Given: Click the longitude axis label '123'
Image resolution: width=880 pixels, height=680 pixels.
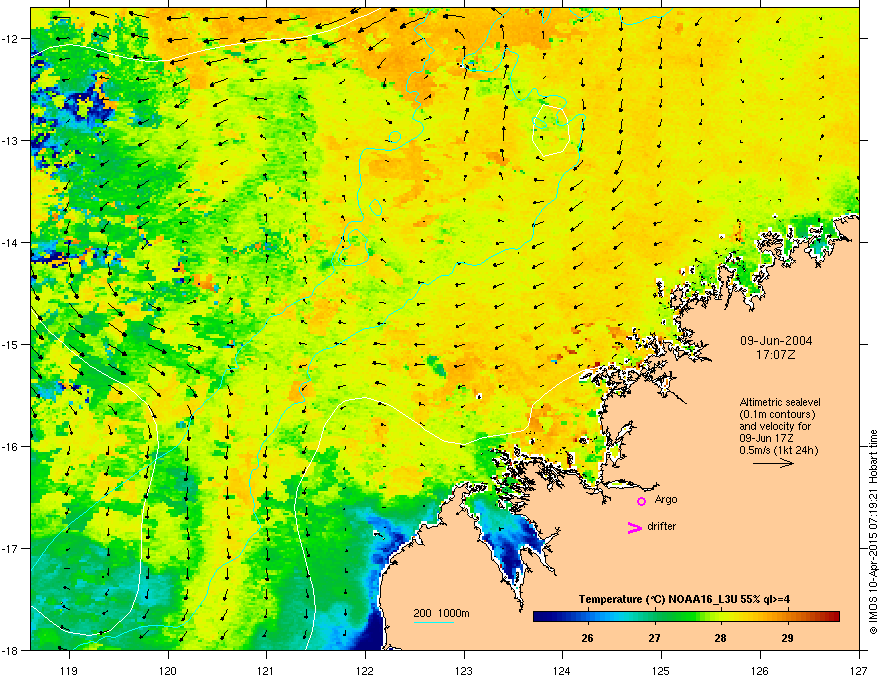Looking at the screenshot, I should [x=464, y=670].
